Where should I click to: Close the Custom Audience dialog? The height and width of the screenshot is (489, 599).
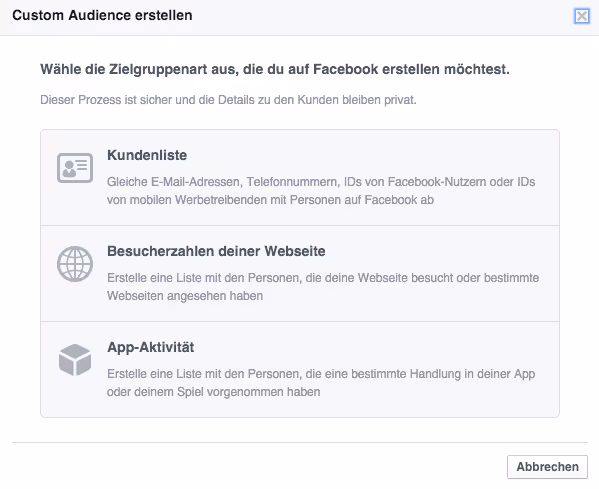(582, 16)
